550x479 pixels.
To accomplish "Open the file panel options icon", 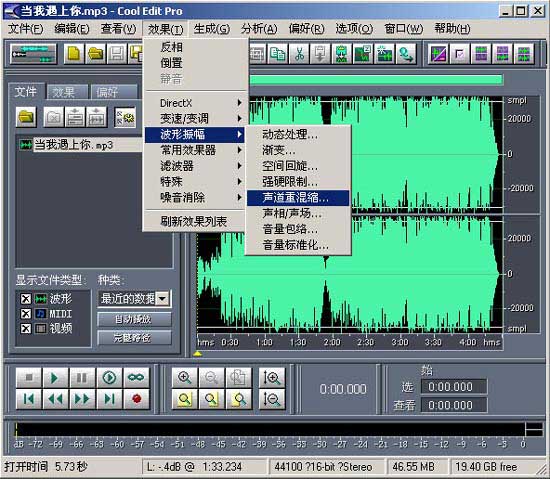I will point(125,117).
